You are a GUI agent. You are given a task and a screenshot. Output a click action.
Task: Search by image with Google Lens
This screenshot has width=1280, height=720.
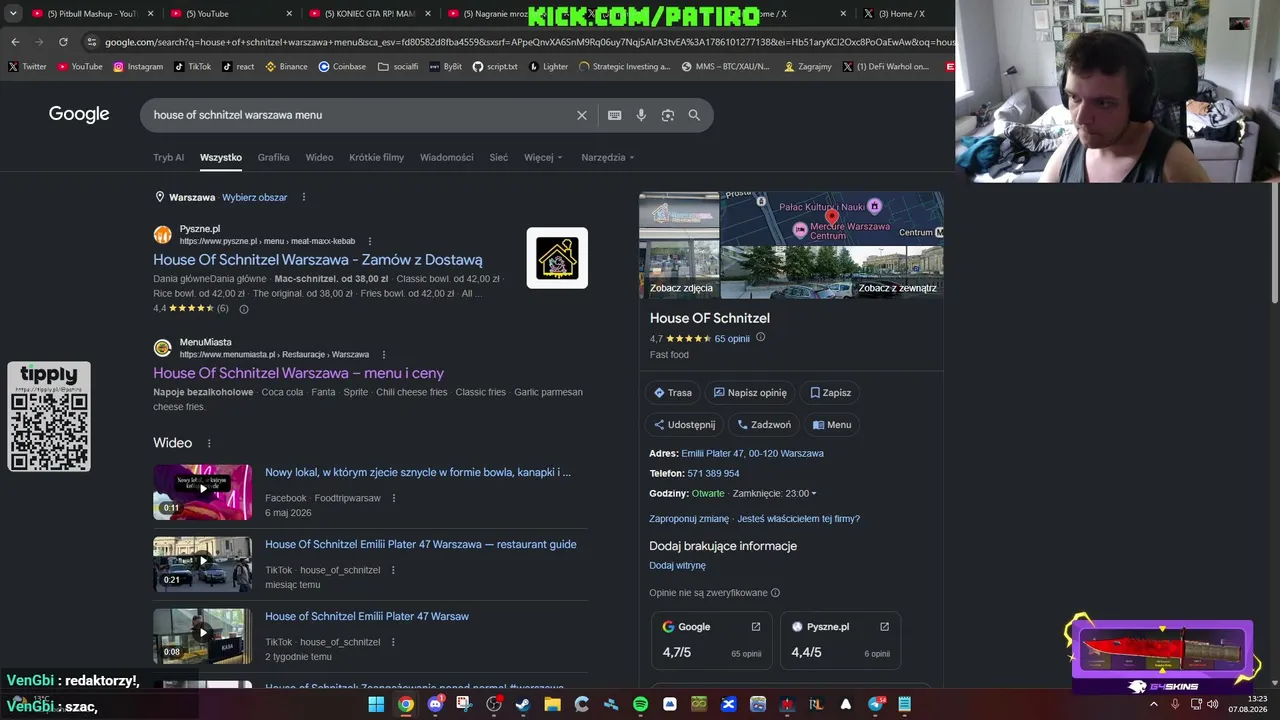(668, 115)
